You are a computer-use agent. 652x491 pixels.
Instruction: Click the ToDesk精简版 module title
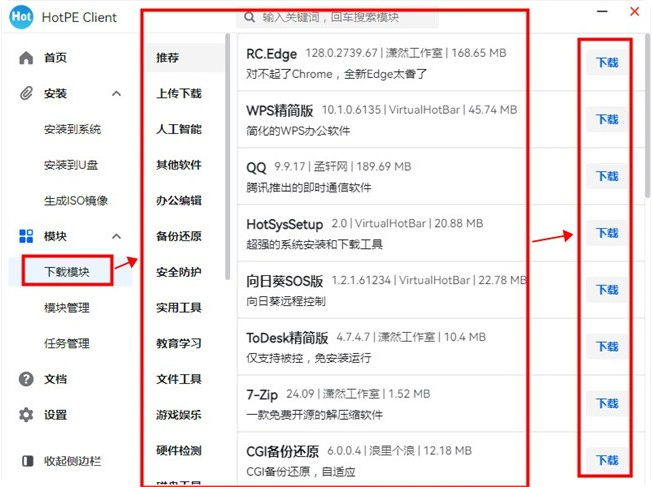tap(287, 338)
